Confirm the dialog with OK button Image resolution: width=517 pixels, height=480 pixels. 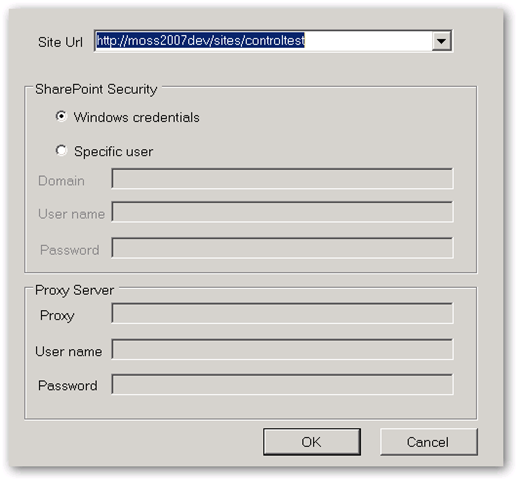click(x=312, y=442)
